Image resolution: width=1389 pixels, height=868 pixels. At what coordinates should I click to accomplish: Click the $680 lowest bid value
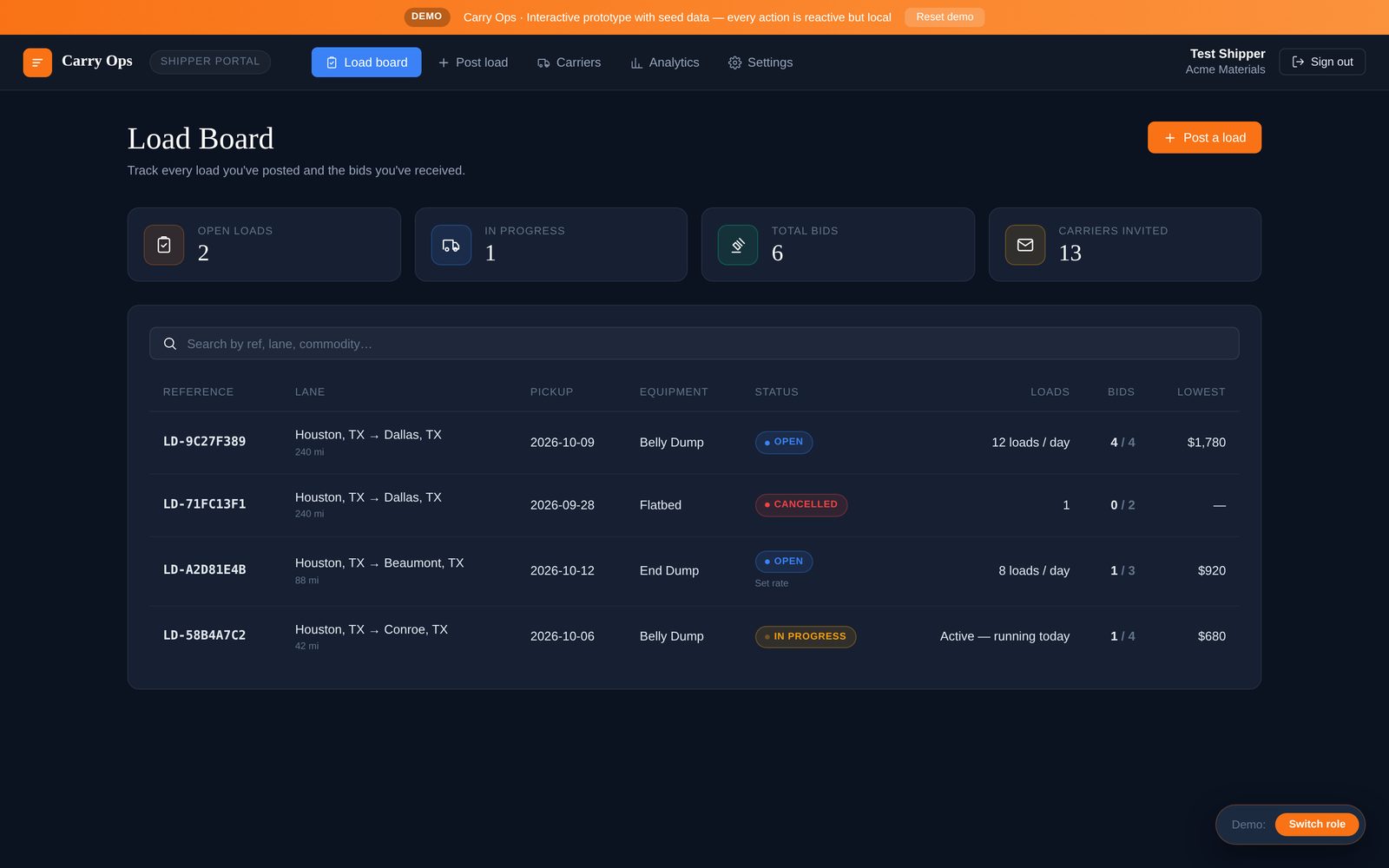tap(1212, 636)
